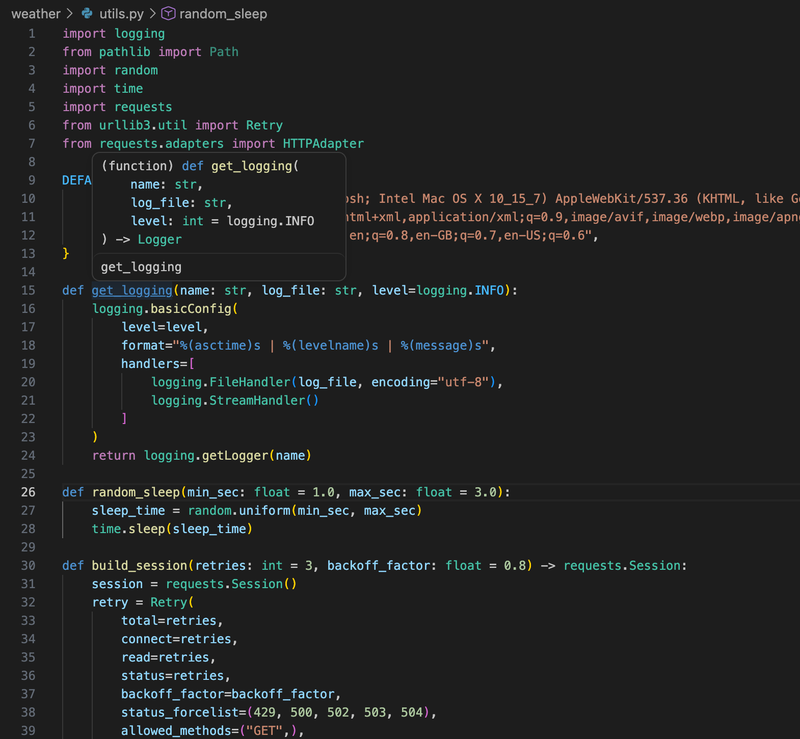Click 'read=retries,' on line 35
The height and width of the screenshot is (739, 800).
click(x=168, y=657)
